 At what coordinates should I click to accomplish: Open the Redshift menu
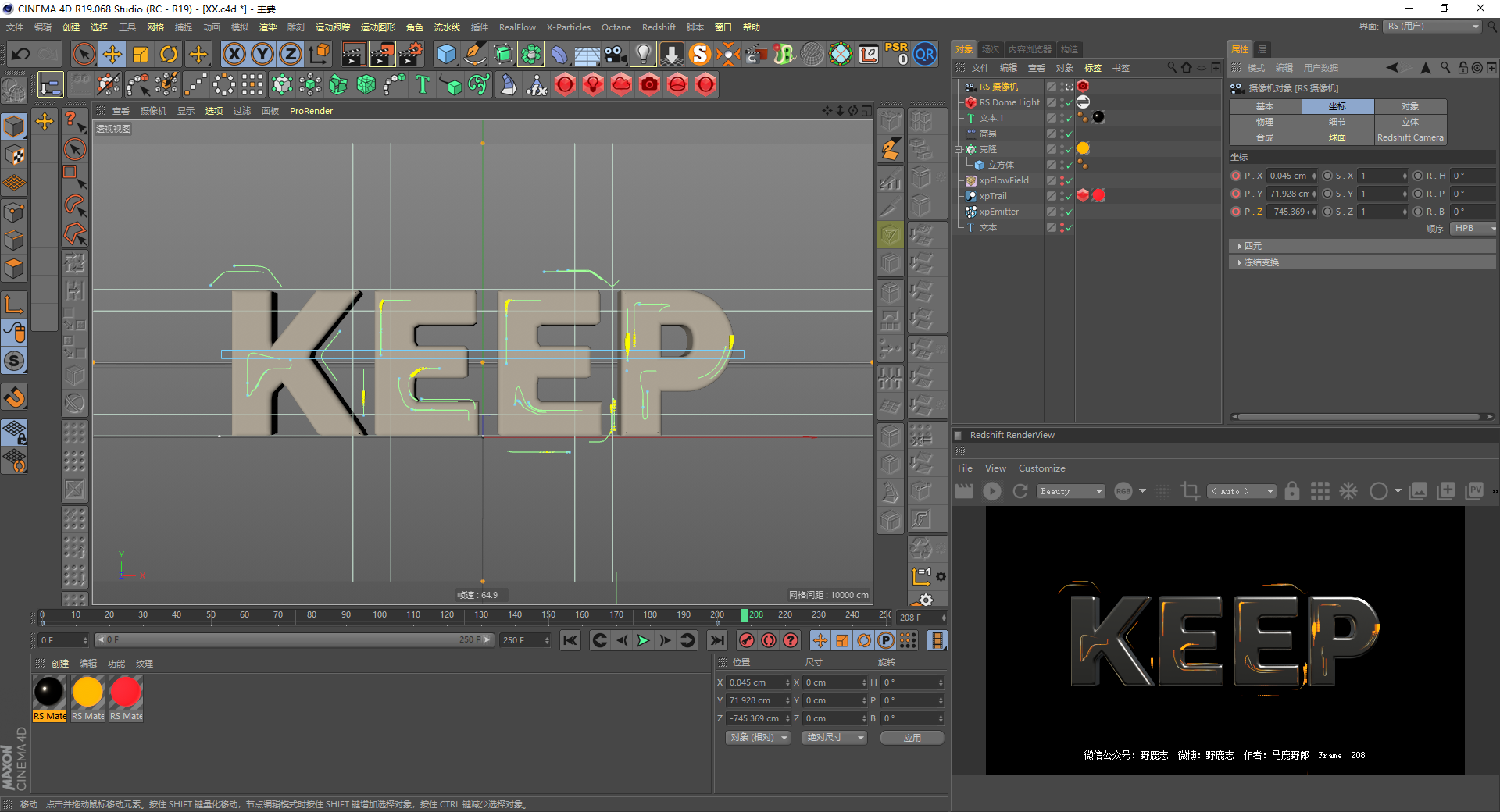coord(659,27)
